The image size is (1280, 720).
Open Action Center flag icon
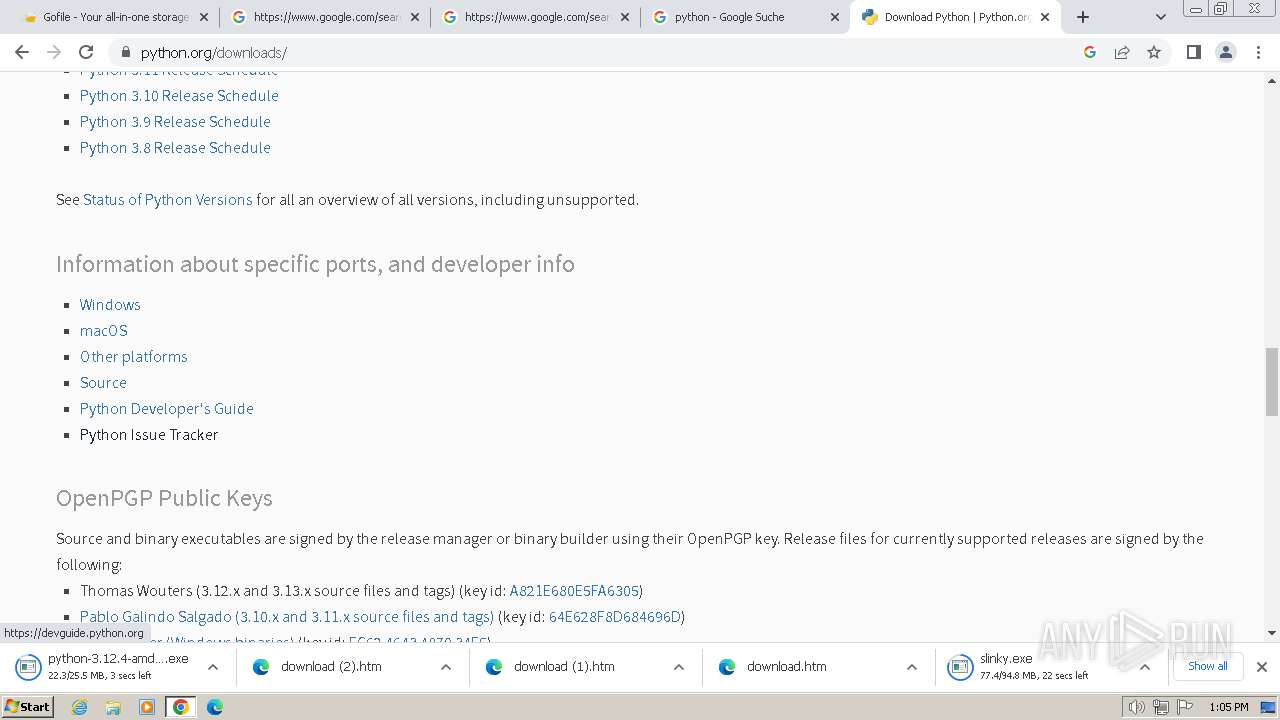(1185, 707)
